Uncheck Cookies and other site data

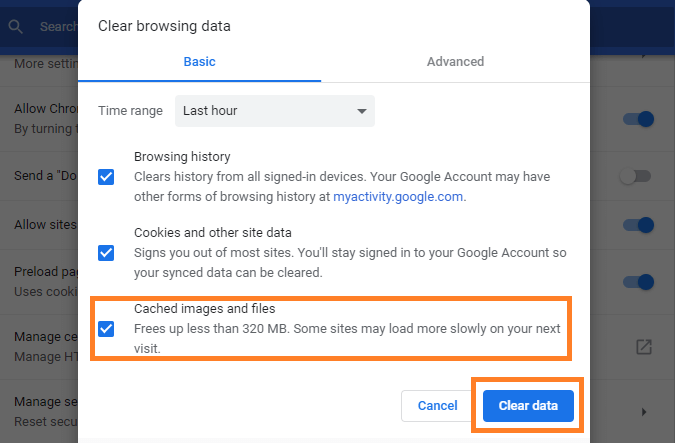[x=106, y=253]
